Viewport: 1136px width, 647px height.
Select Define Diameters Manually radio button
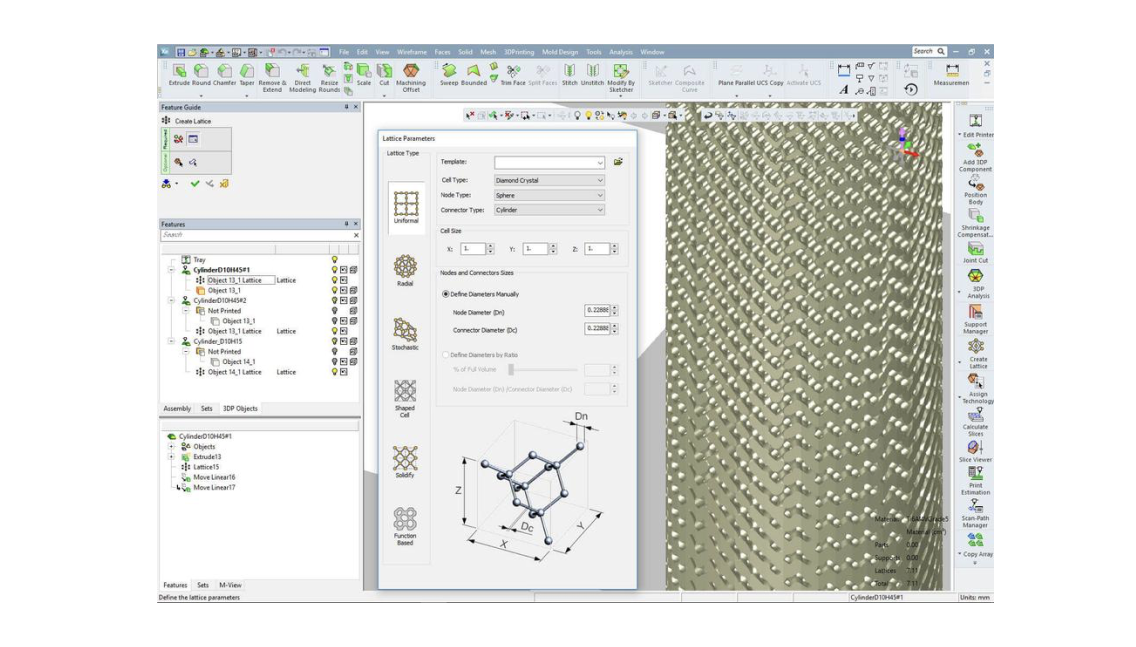tap(446, 294)
